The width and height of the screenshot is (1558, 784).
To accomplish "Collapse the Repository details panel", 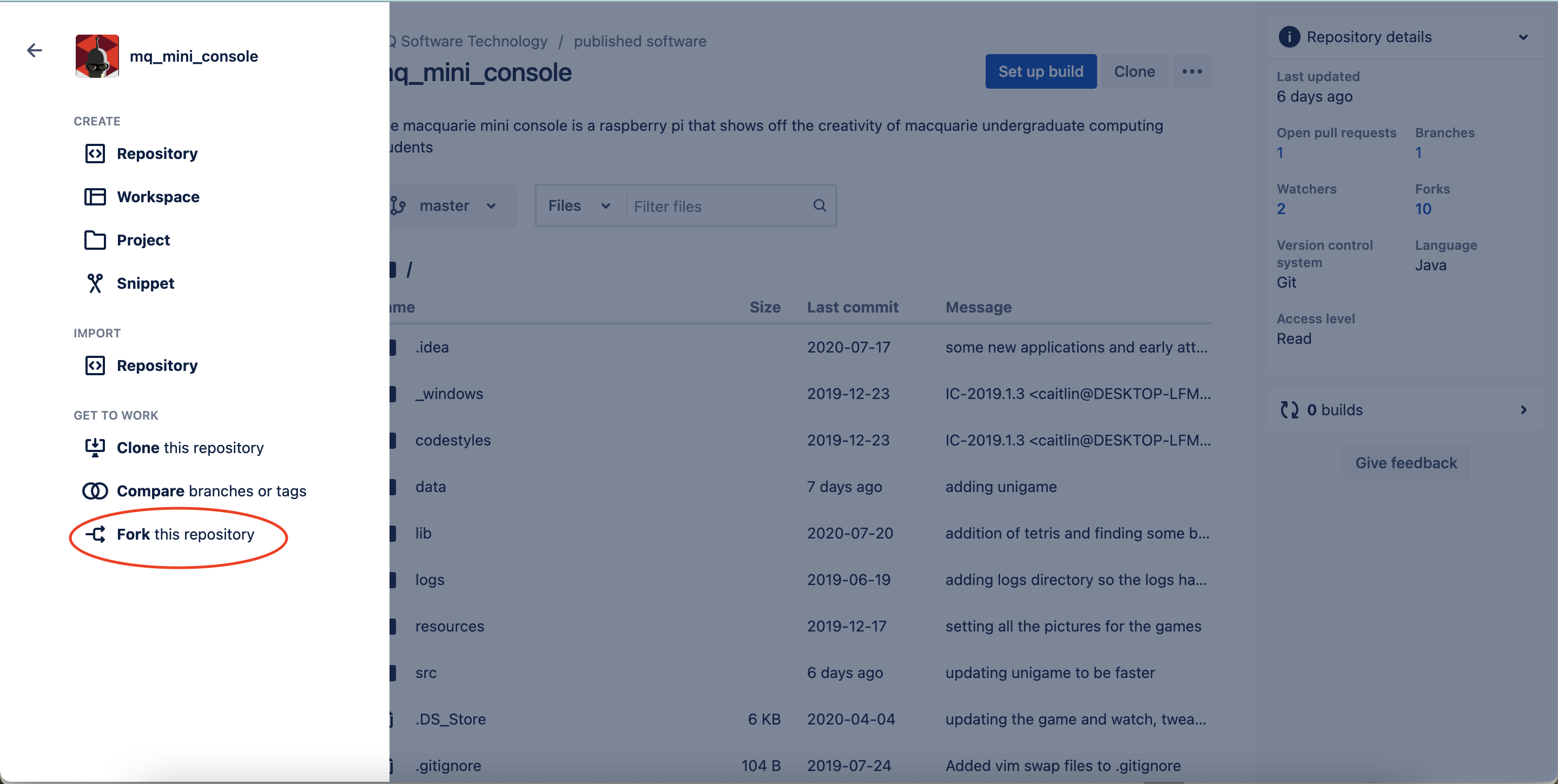I will 1522,37.
